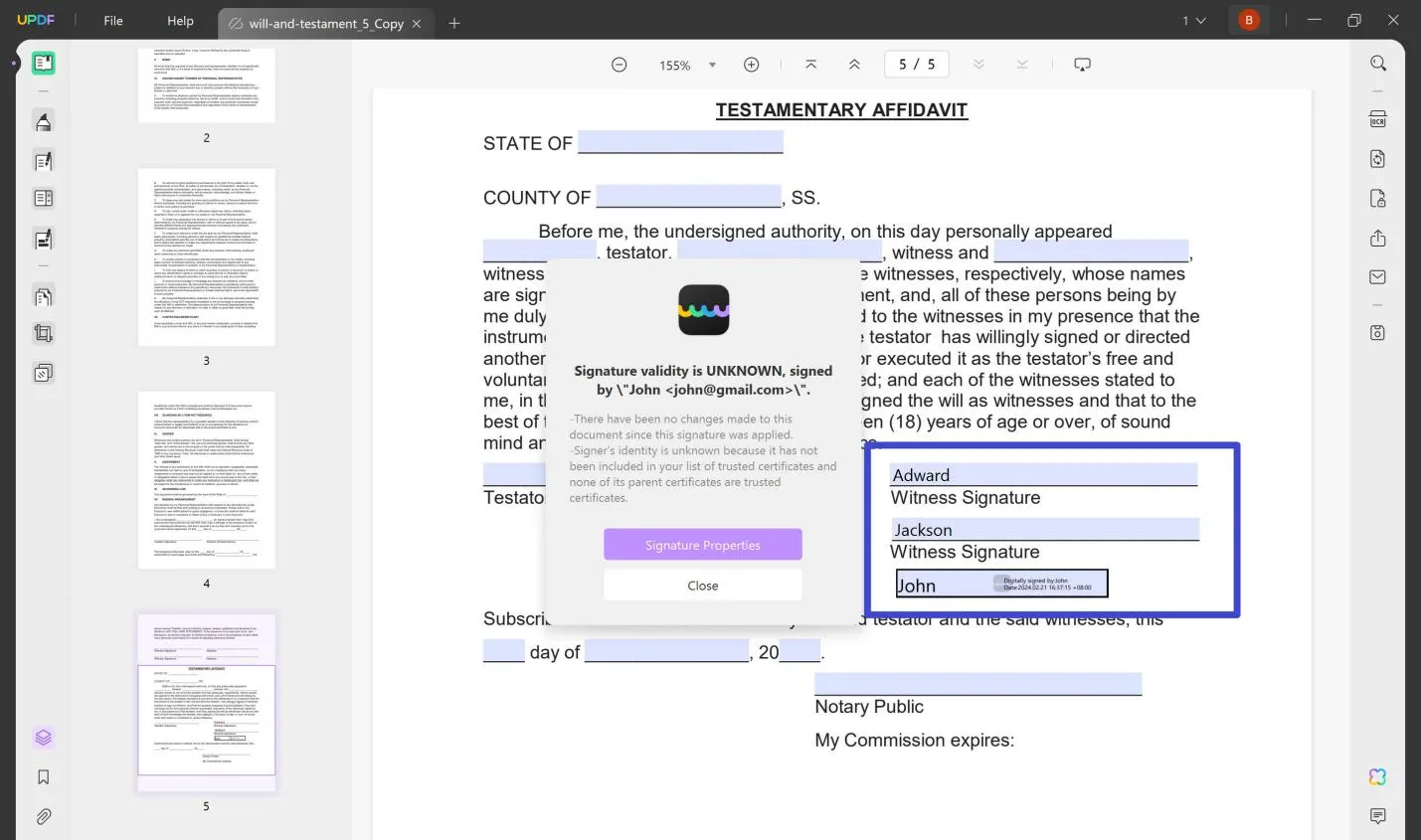Select the Comment highlighter tool
Viewport: 1421px width, 840px height.
click(43, 122)
